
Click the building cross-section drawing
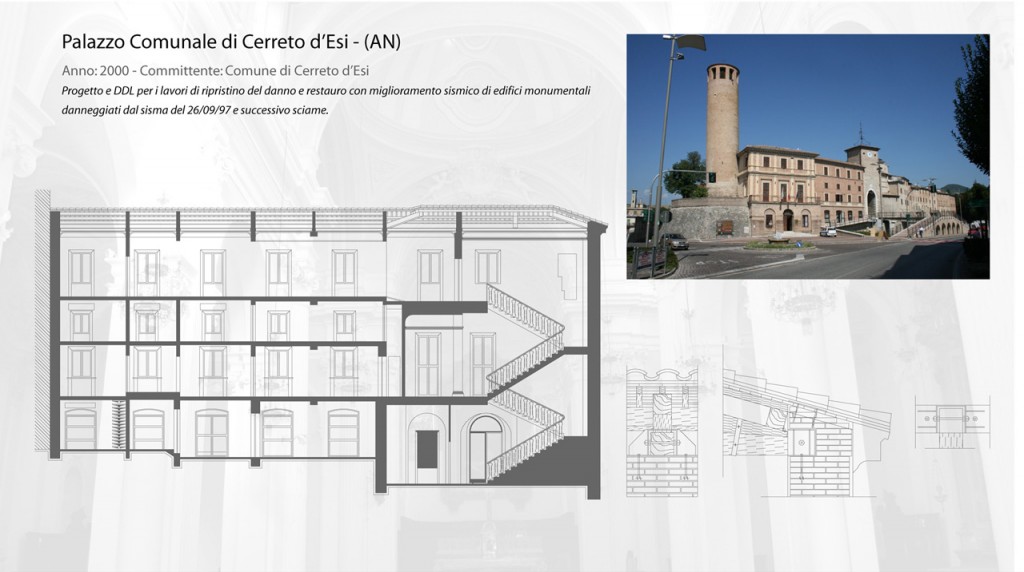(x=321, y=344)
